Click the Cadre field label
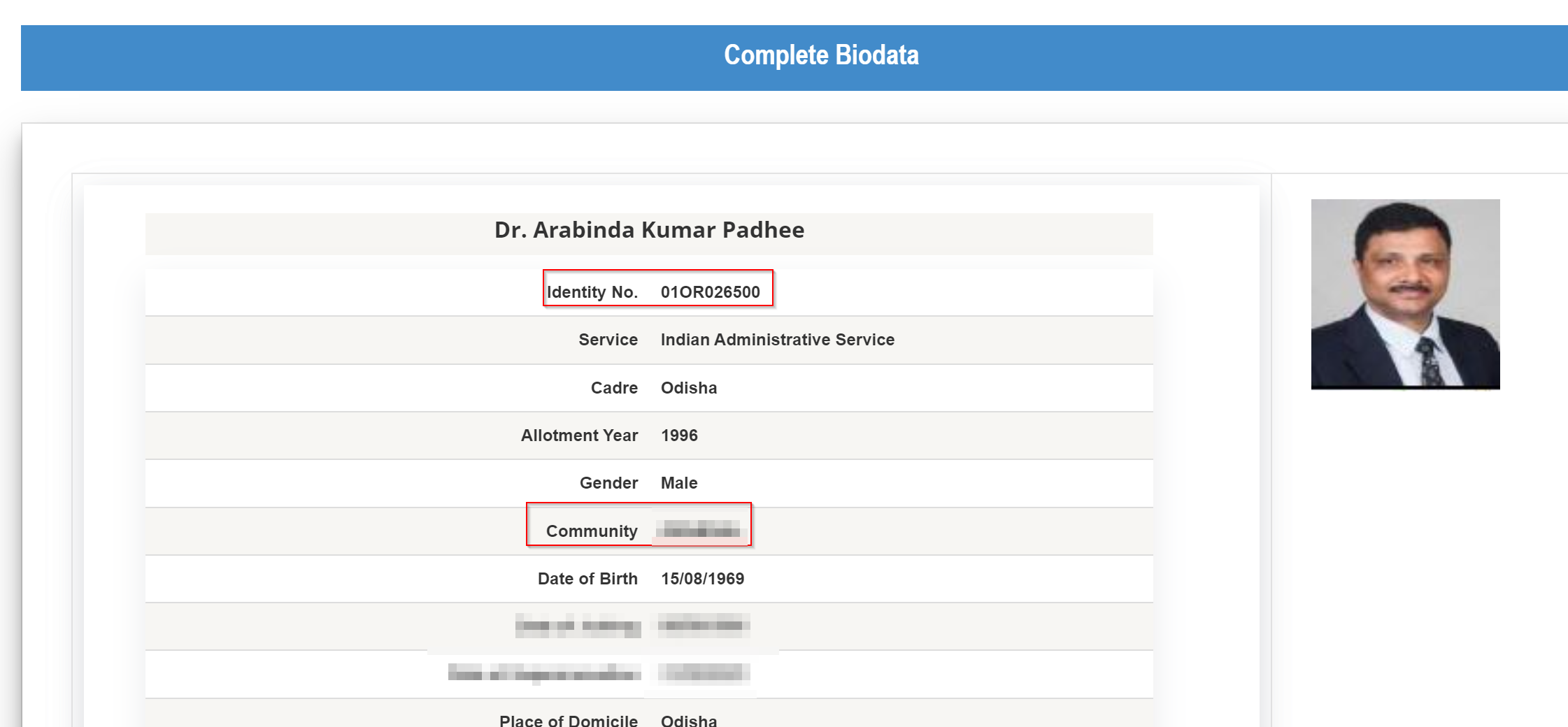The height and width of the screenshot is (727, 1568). point(614,388)
